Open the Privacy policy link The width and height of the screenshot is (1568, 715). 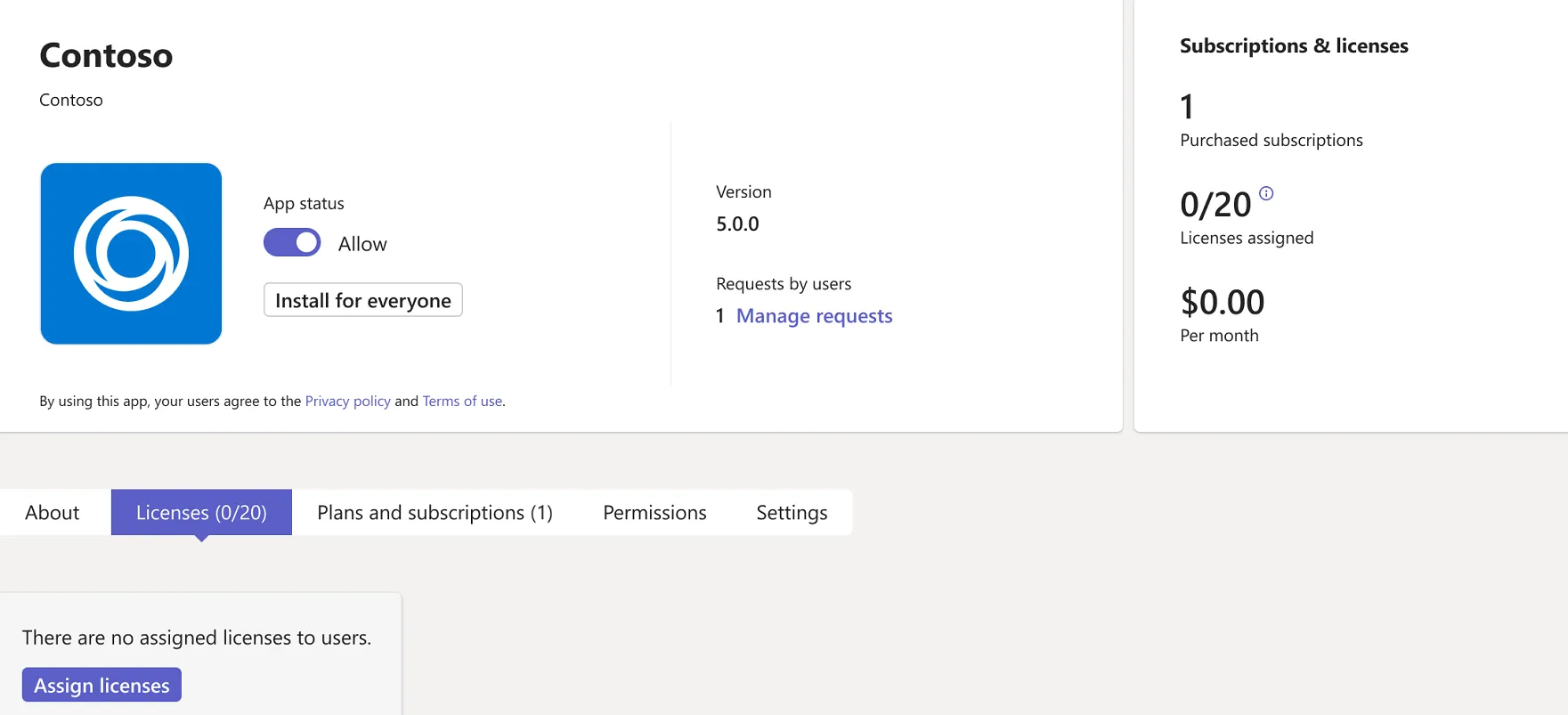[x=347, y=402]
